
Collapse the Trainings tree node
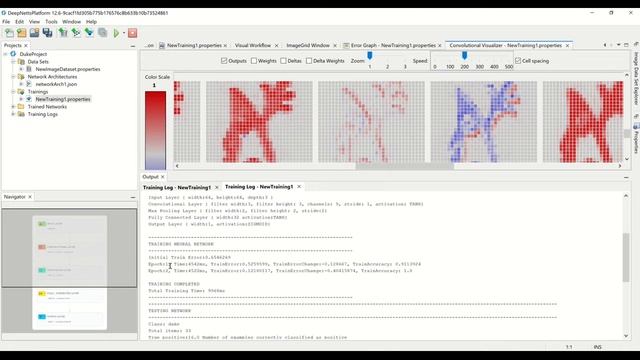coord(13,92)
